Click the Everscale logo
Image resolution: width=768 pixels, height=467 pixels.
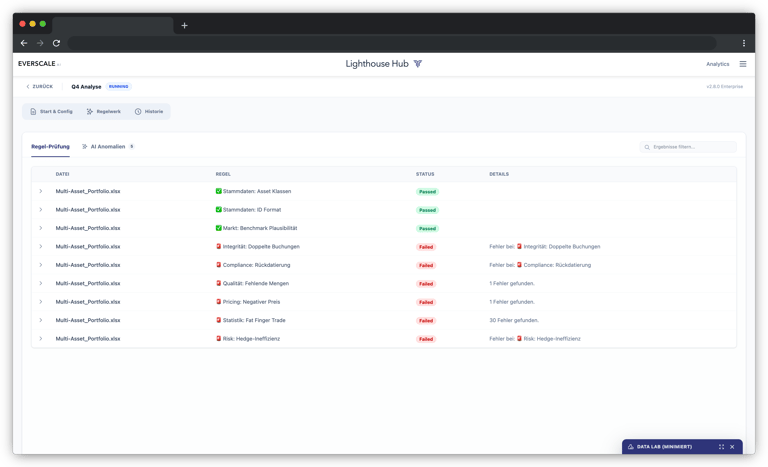coord(39,64)
